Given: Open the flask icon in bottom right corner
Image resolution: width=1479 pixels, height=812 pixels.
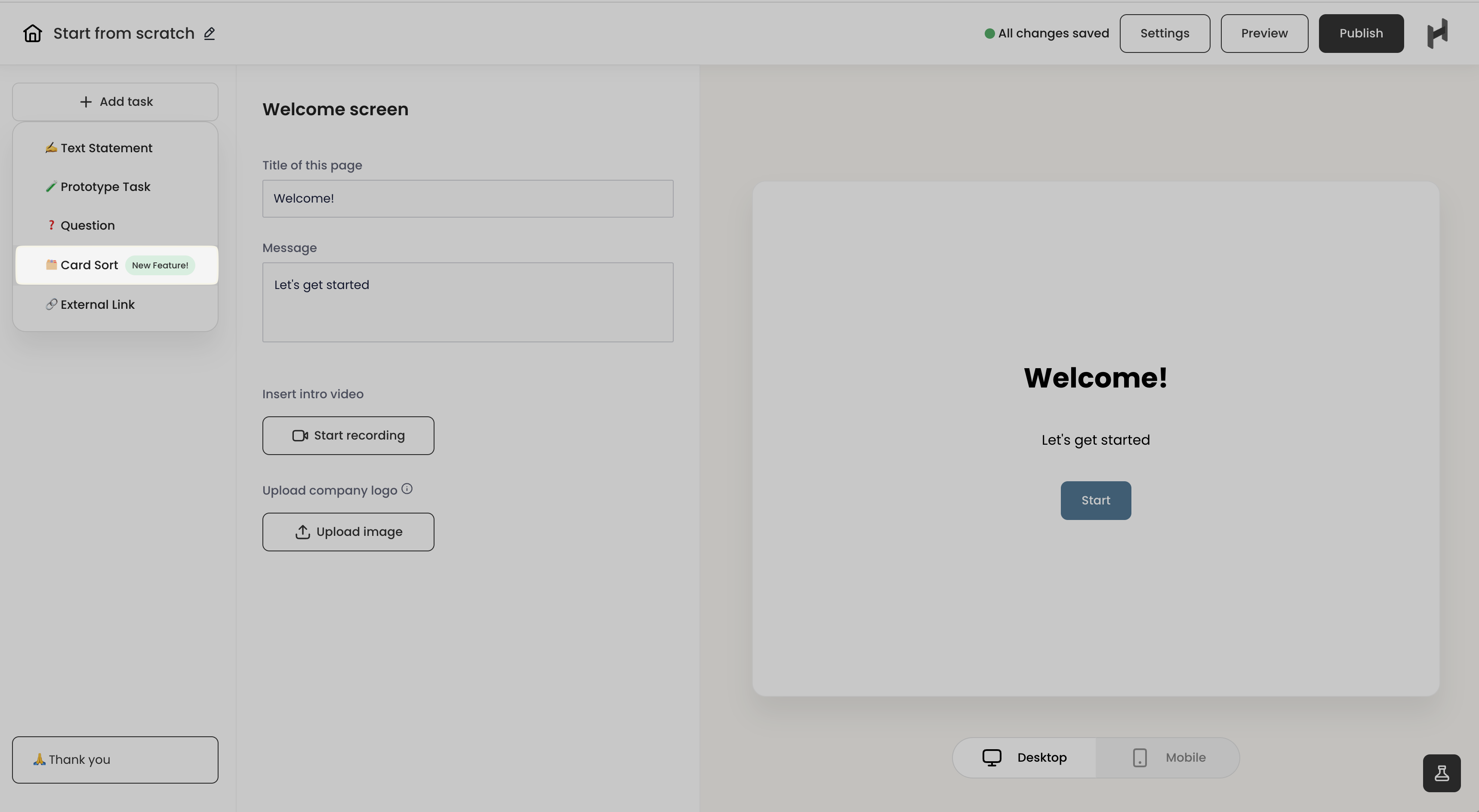Looking at the screenshot, I should [1442, 772].
